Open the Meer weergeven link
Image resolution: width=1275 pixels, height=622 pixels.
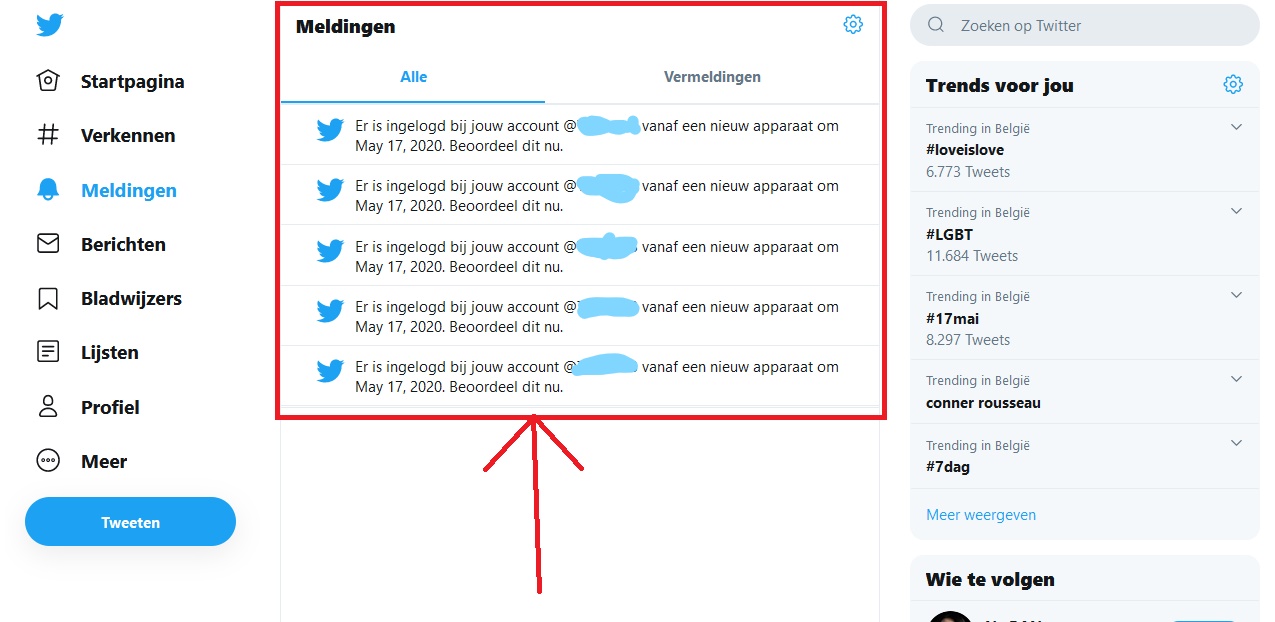coord(981,515)
